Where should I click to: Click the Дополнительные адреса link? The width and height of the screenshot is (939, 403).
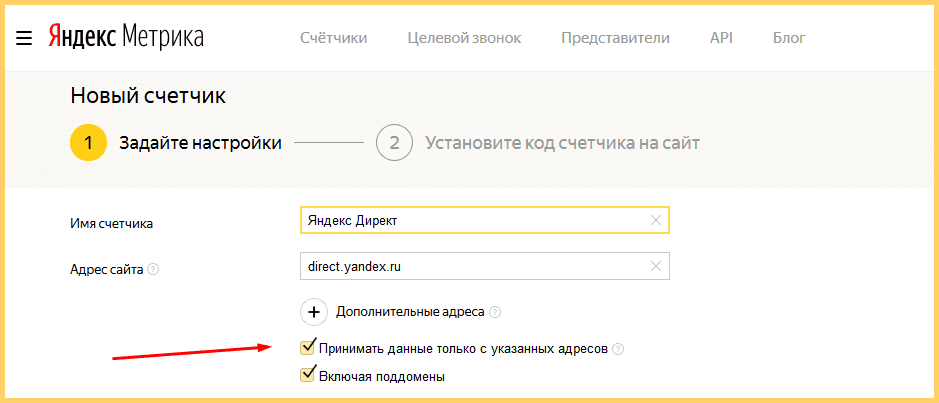pyautogui.click(x=410, y=312)
